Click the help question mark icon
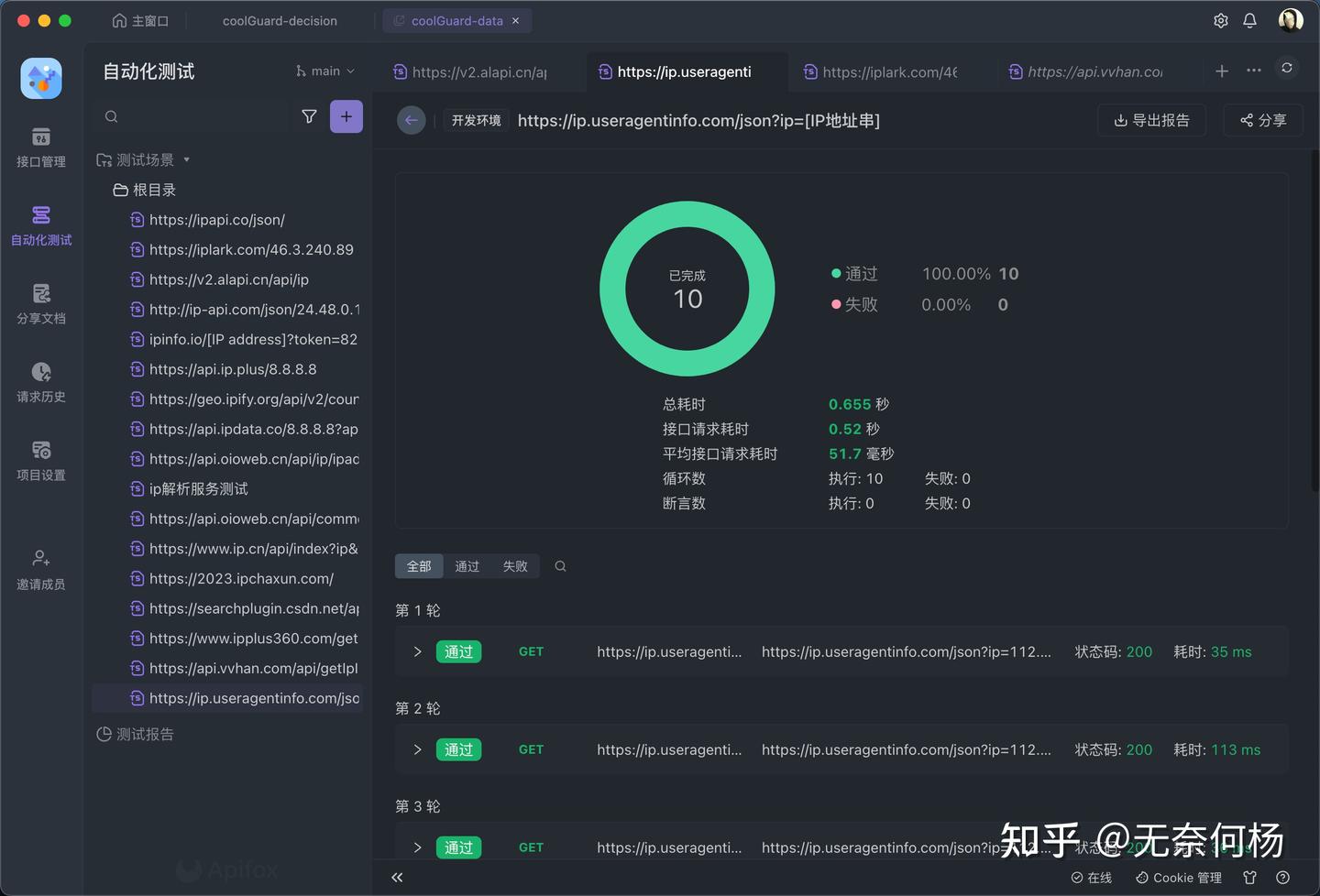 pos(1282,877)
